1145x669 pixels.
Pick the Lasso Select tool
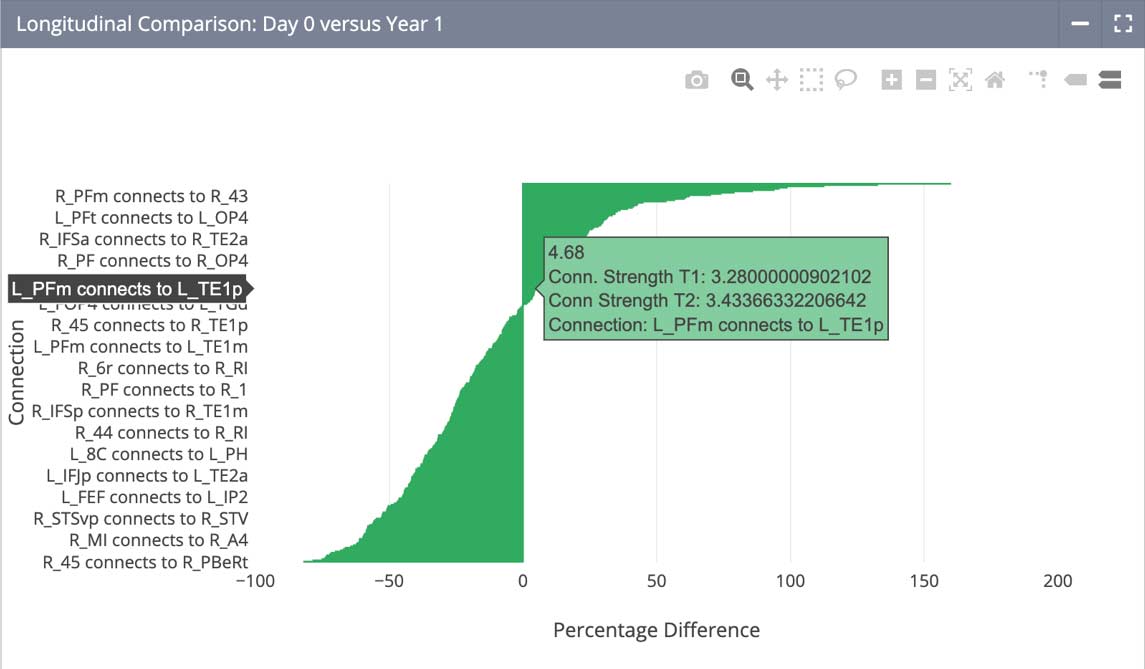pyautogui.click(x=846, y=80)
